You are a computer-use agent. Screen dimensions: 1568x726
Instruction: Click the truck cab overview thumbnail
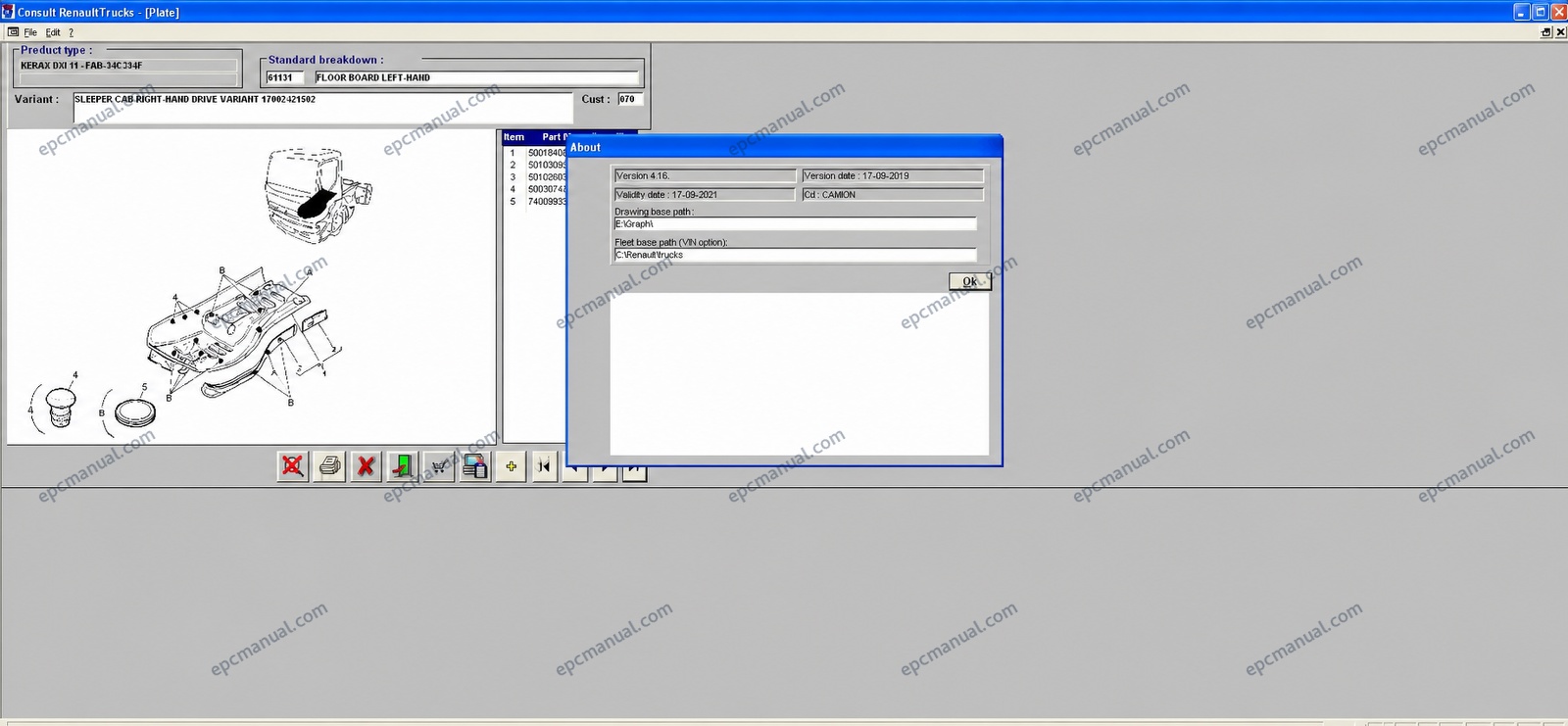[x=318, y=192]
